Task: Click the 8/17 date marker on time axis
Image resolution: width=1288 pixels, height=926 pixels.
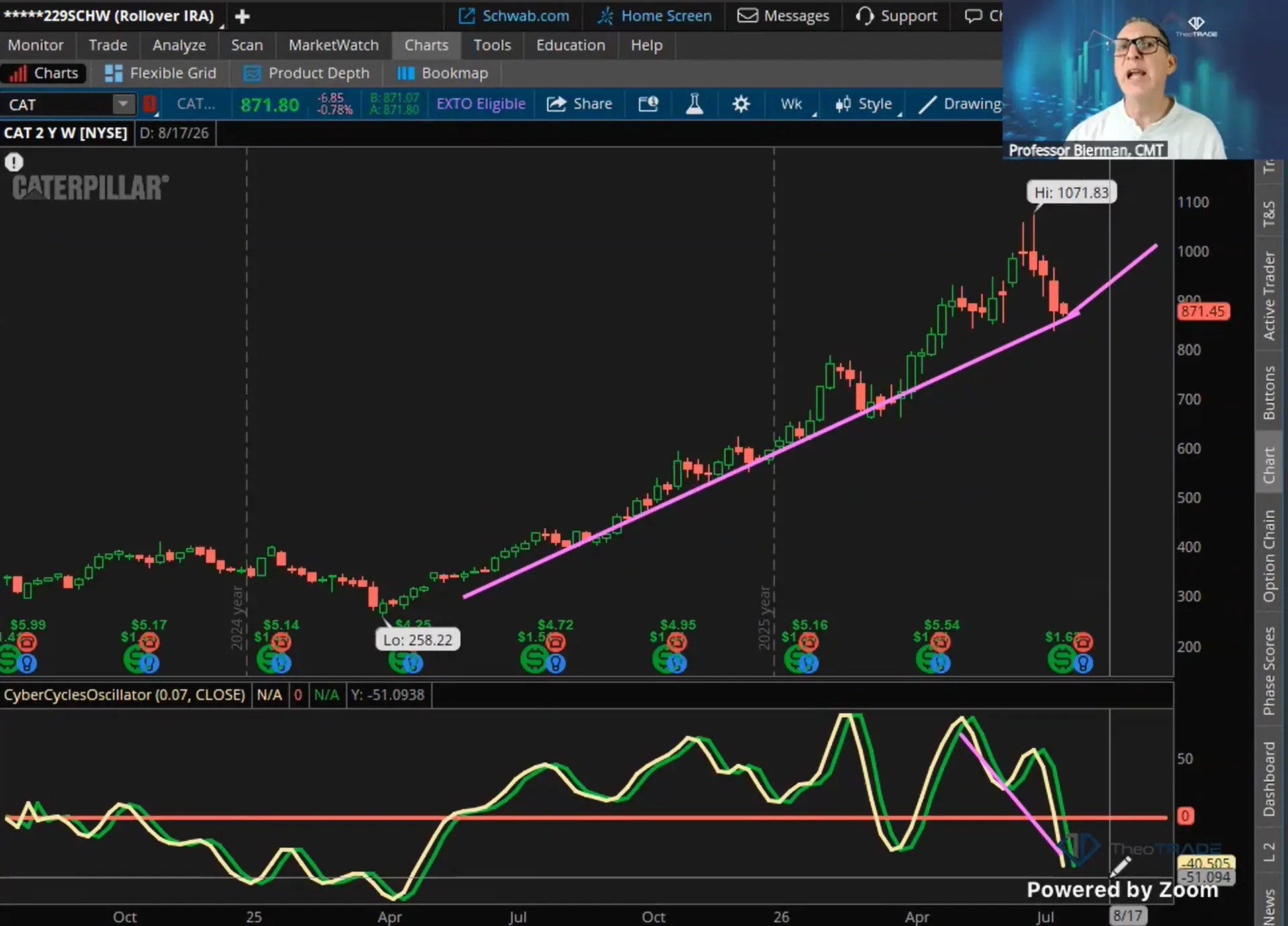Action: click(x=1128, y=915)
